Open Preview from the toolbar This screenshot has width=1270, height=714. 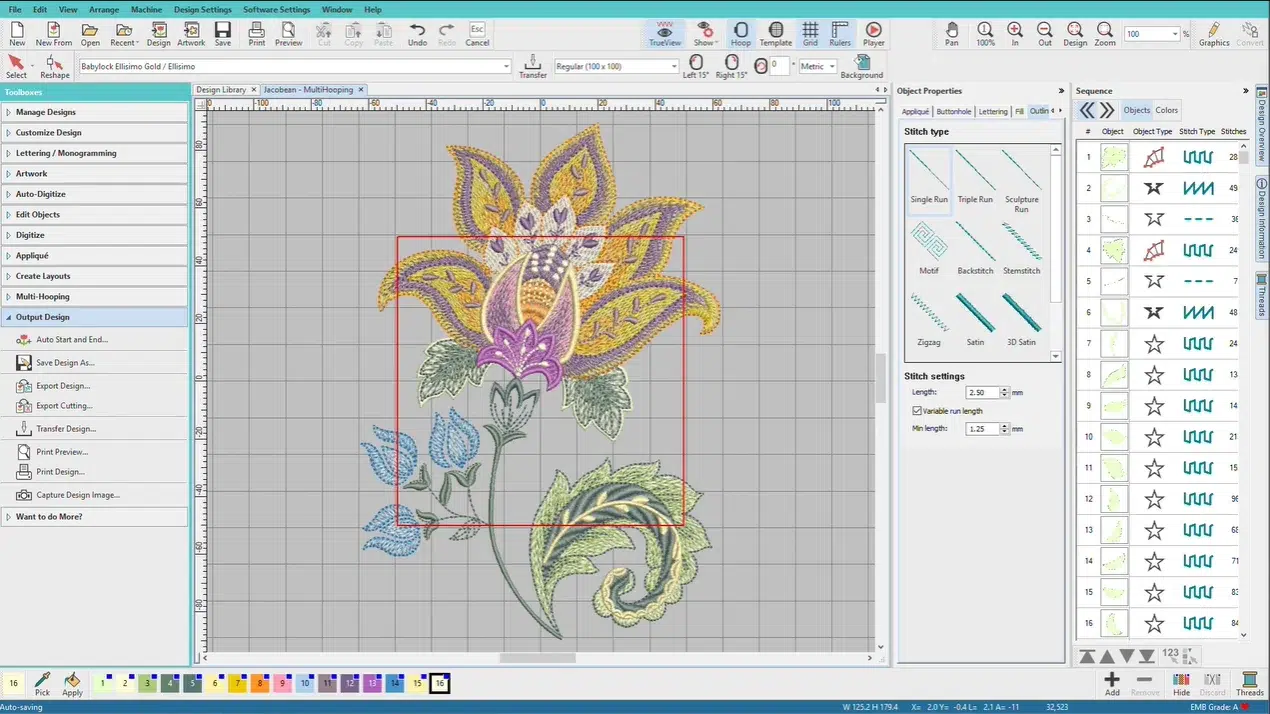pos(288,34)
